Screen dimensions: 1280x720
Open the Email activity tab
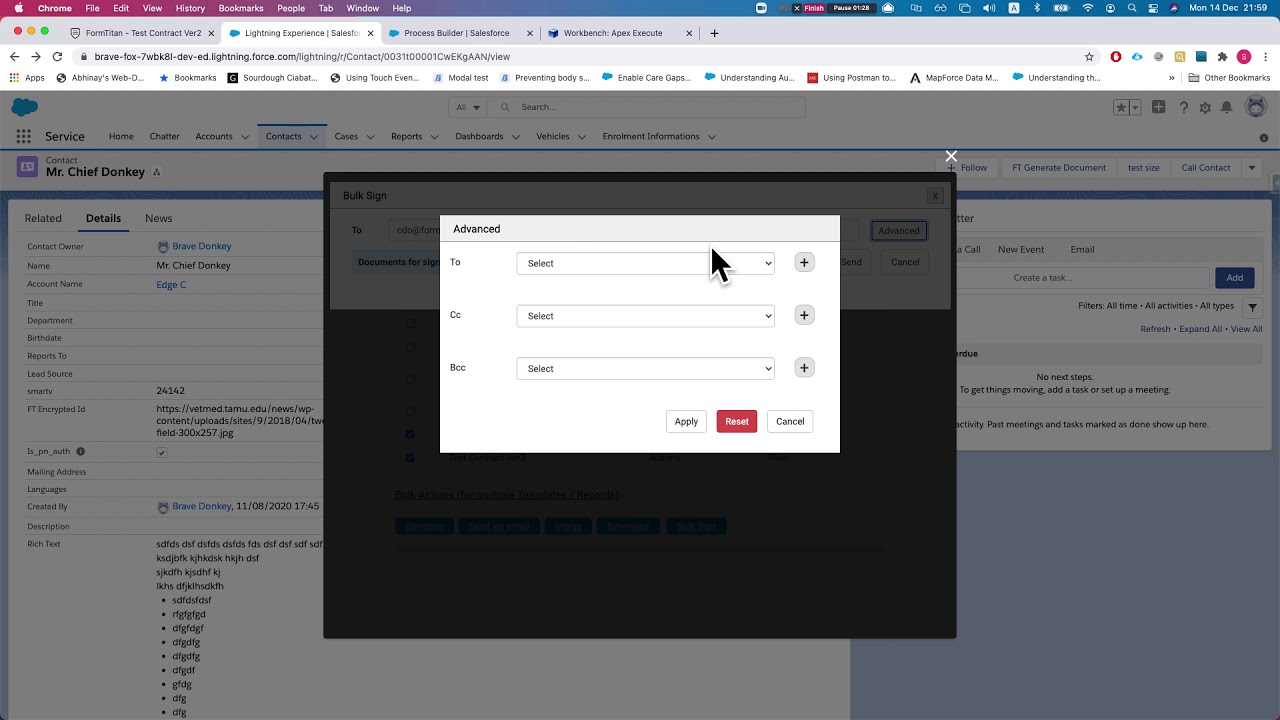coord(1082,249)
